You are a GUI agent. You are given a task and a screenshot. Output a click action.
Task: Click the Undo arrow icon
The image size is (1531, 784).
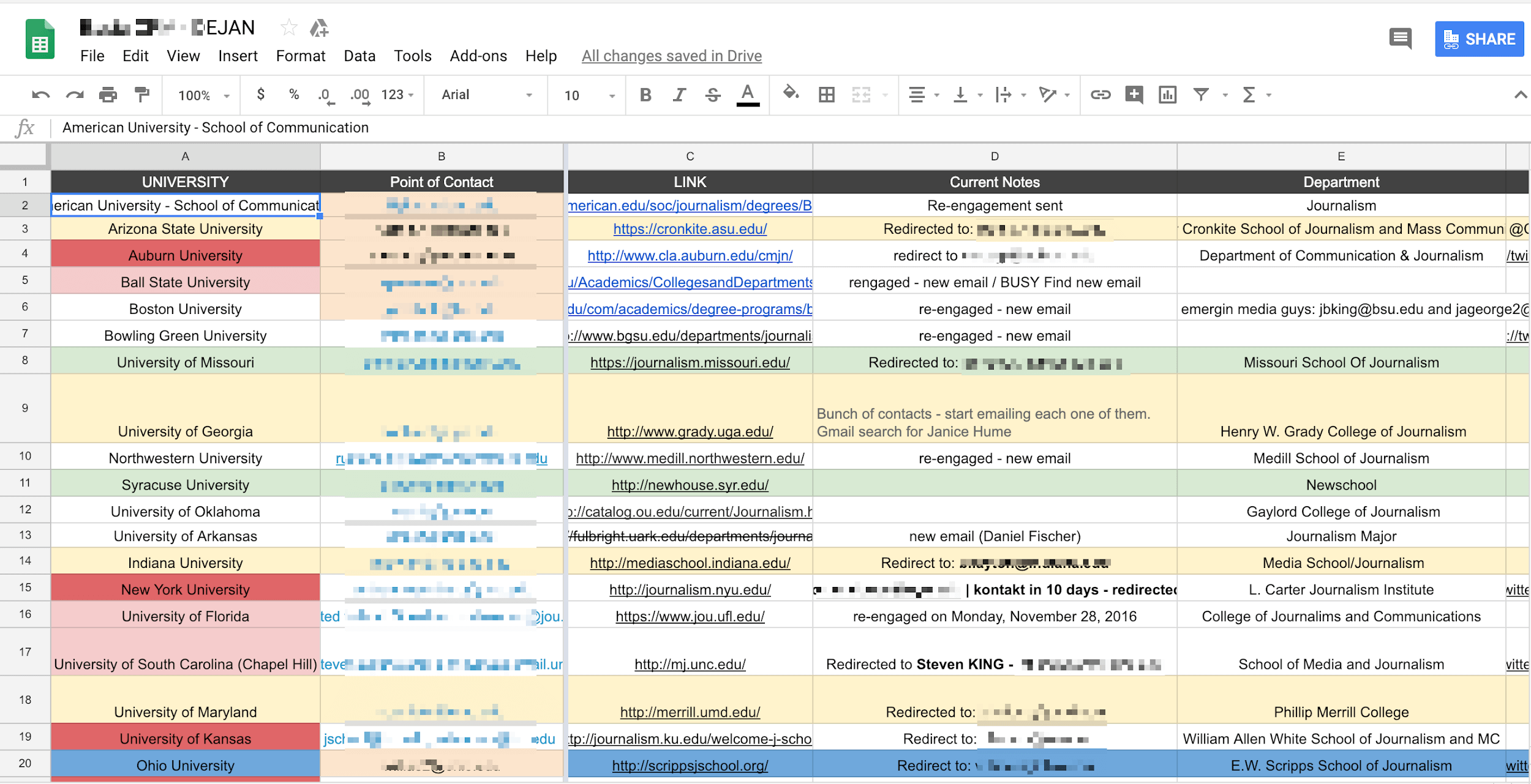tap(40, 95)
